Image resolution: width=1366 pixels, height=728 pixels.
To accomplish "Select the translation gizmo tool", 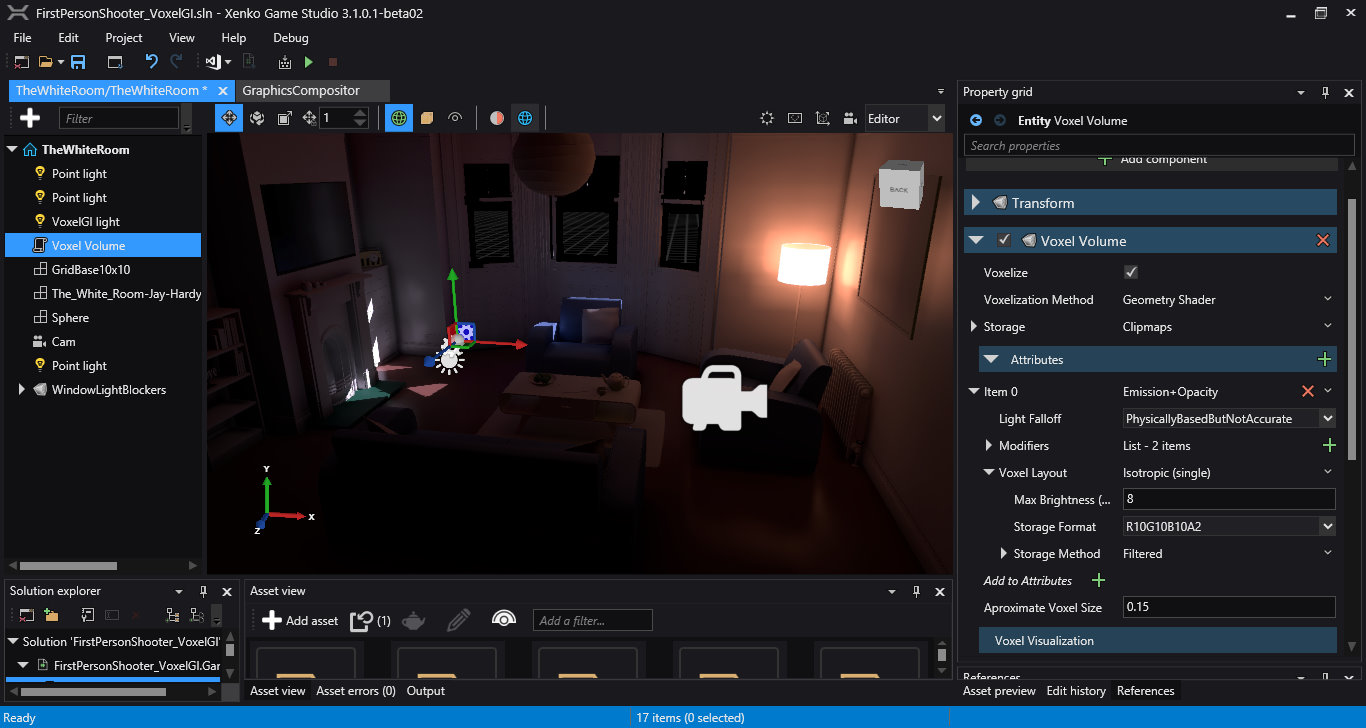I will tap(229, 117).
